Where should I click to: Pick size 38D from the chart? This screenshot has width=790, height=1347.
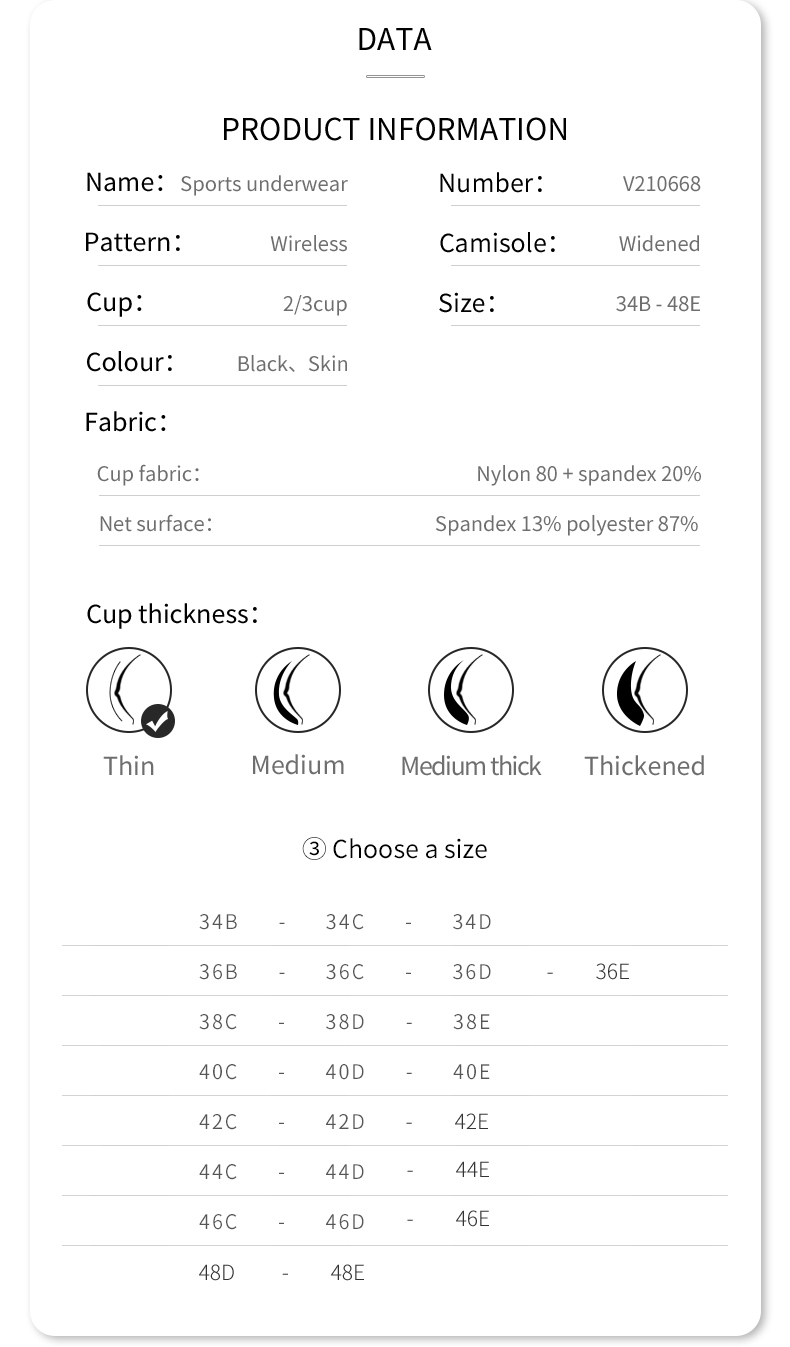pos(345,1022)
